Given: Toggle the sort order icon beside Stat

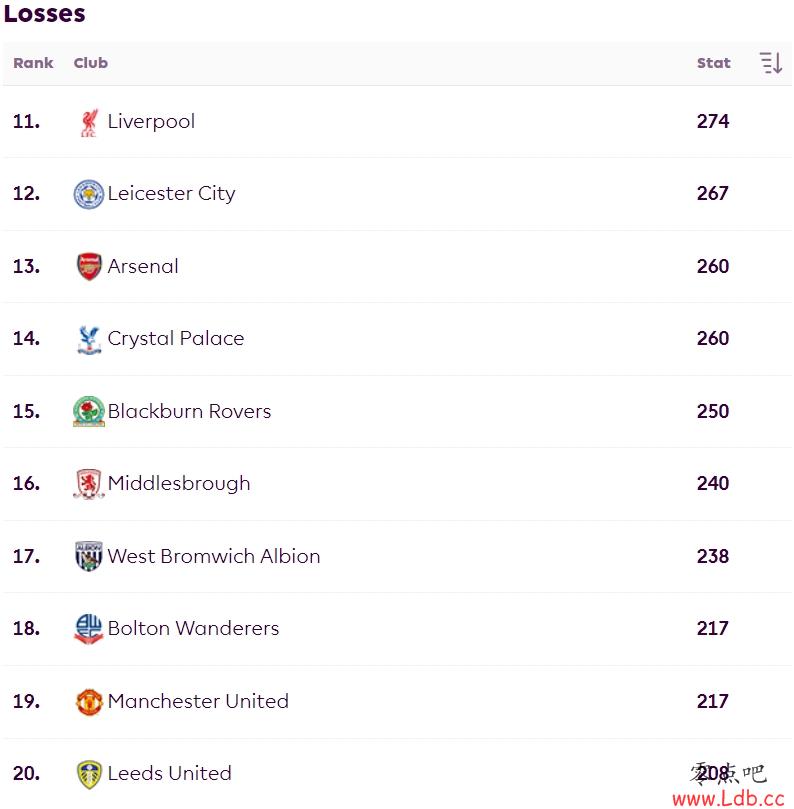Looking at the screenshot, I should pos(771,63).
